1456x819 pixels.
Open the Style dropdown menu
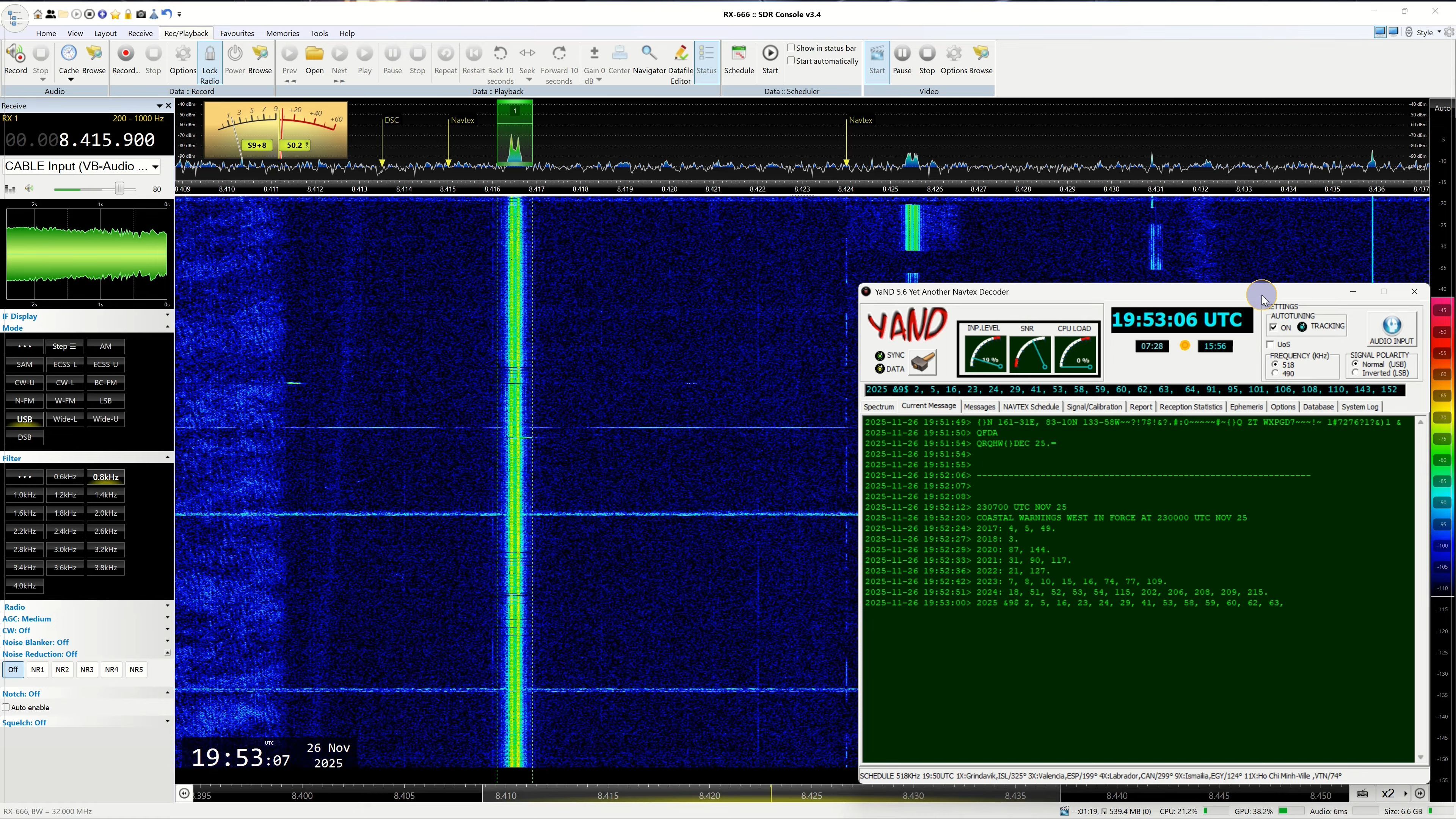click(1428, 33)
